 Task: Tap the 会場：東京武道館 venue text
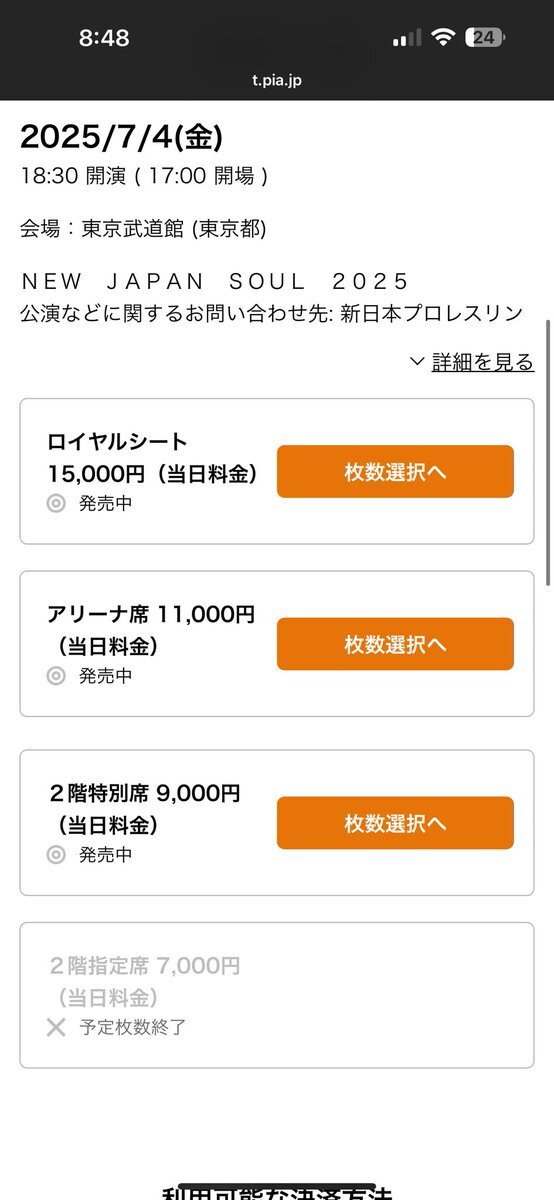pyautogui.click(x=143, y=229)
